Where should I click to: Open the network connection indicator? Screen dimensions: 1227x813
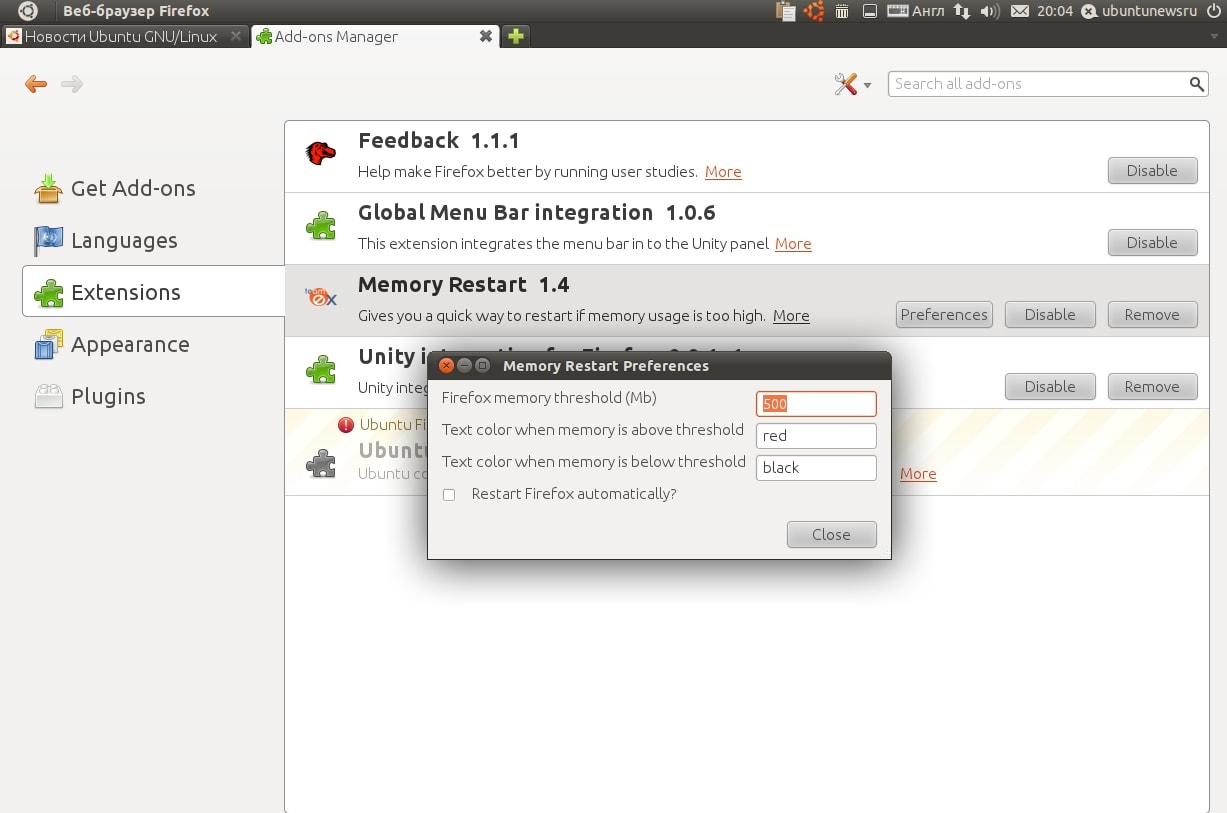[x=962, y=11]
